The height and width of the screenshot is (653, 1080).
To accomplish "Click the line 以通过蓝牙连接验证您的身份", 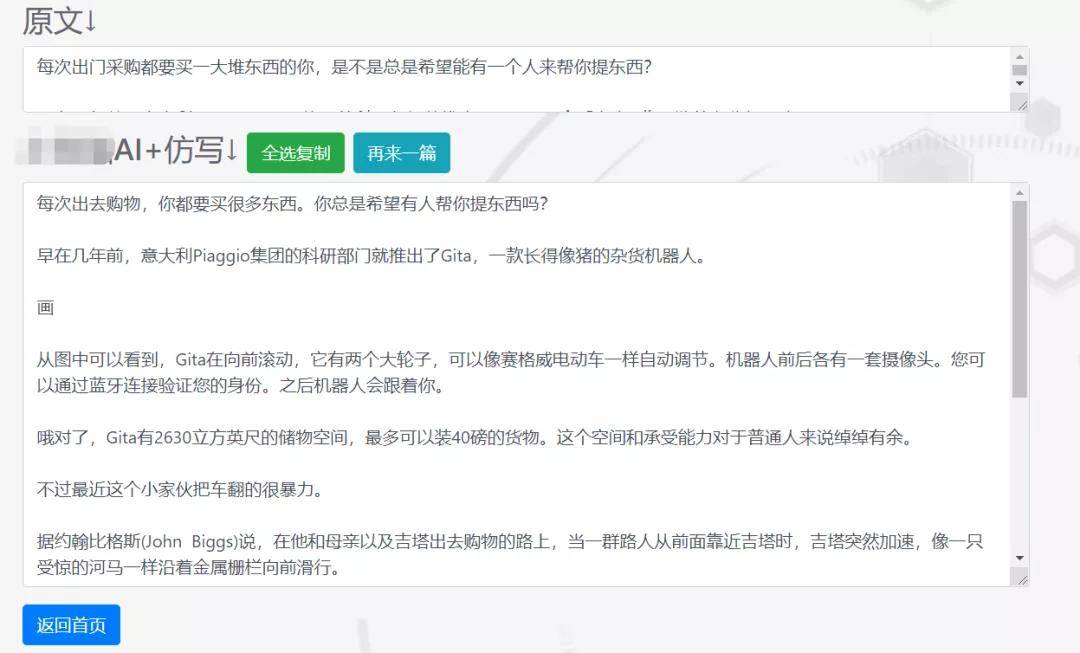I will (240, 386).
